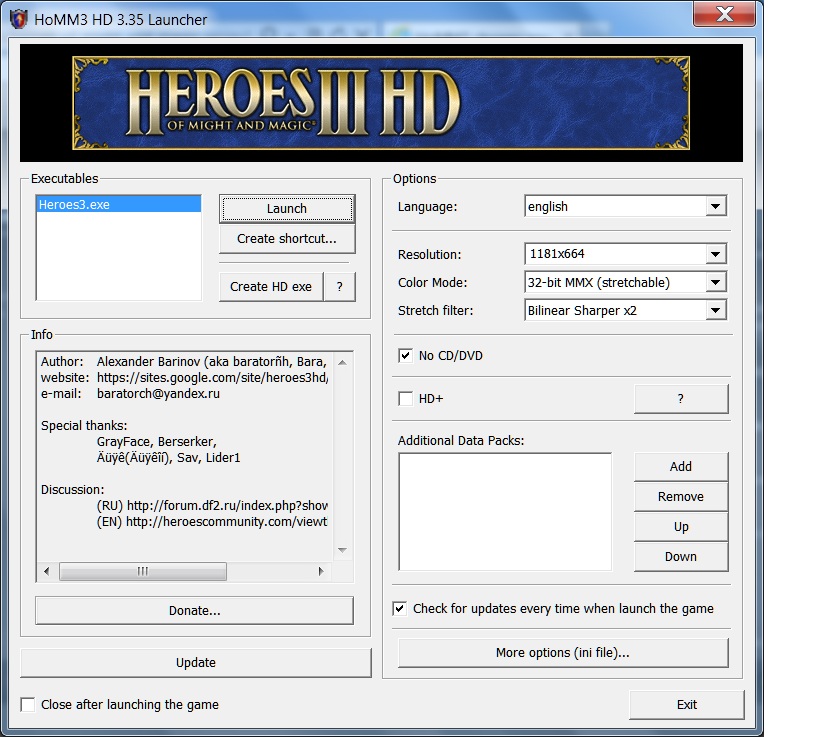The height and width of the screenshot is (737, 819).
Task: Expand the Language dropdown
Action: click(x=716, y=206)
